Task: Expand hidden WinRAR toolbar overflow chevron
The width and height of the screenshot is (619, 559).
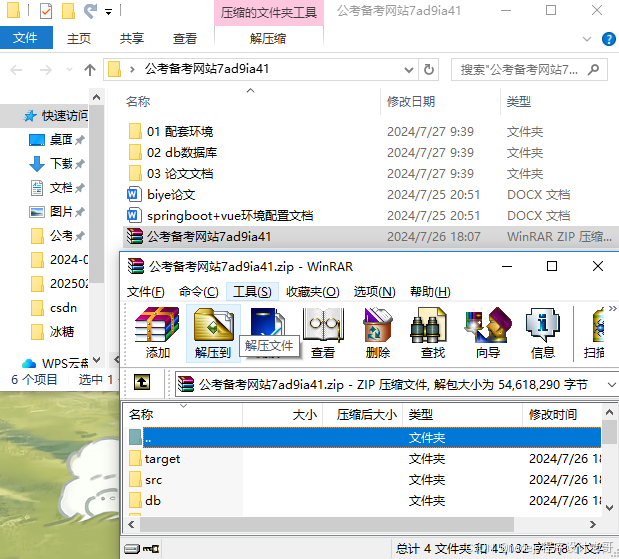Action: click(612, 308)
